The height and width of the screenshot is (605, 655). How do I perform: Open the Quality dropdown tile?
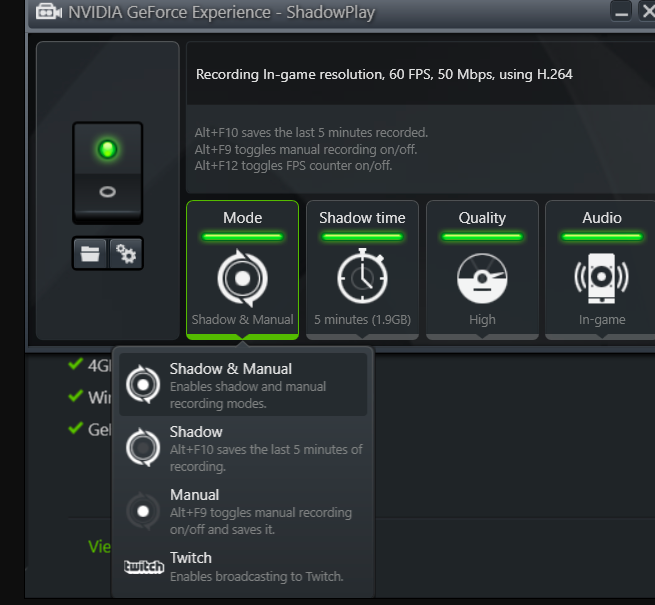[482, 269]
